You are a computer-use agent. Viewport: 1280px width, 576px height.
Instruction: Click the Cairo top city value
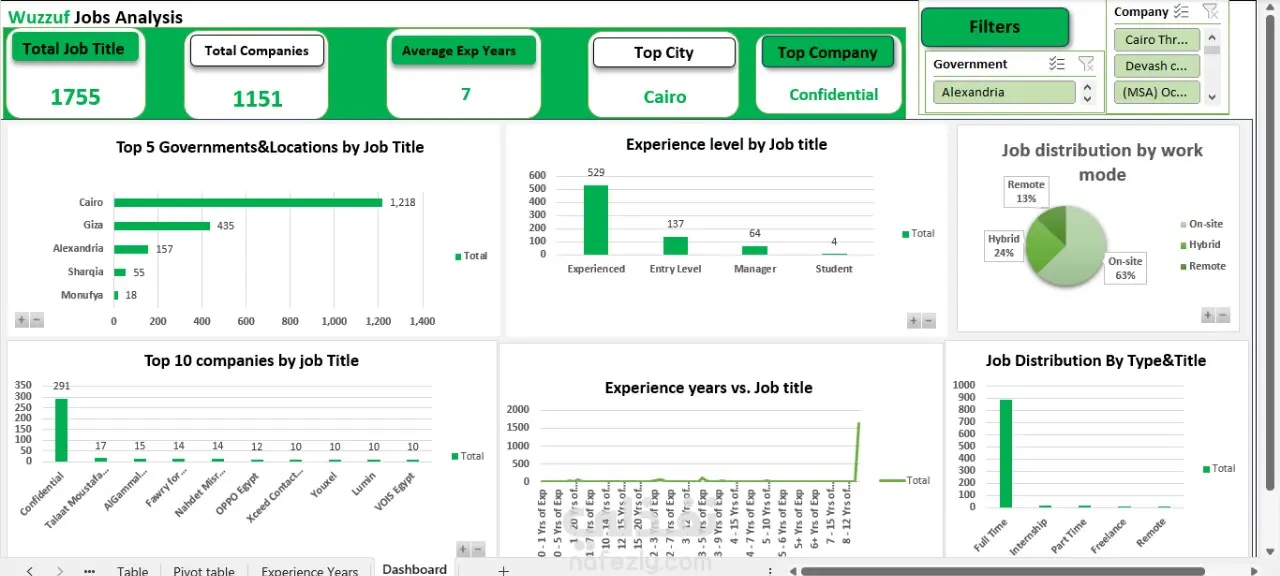coord(665,97)
